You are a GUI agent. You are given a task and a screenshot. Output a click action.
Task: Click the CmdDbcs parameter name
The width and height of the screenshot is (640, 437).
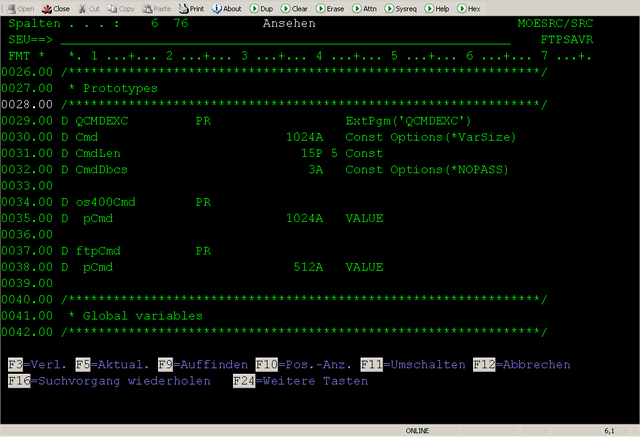tap(102, 170)
